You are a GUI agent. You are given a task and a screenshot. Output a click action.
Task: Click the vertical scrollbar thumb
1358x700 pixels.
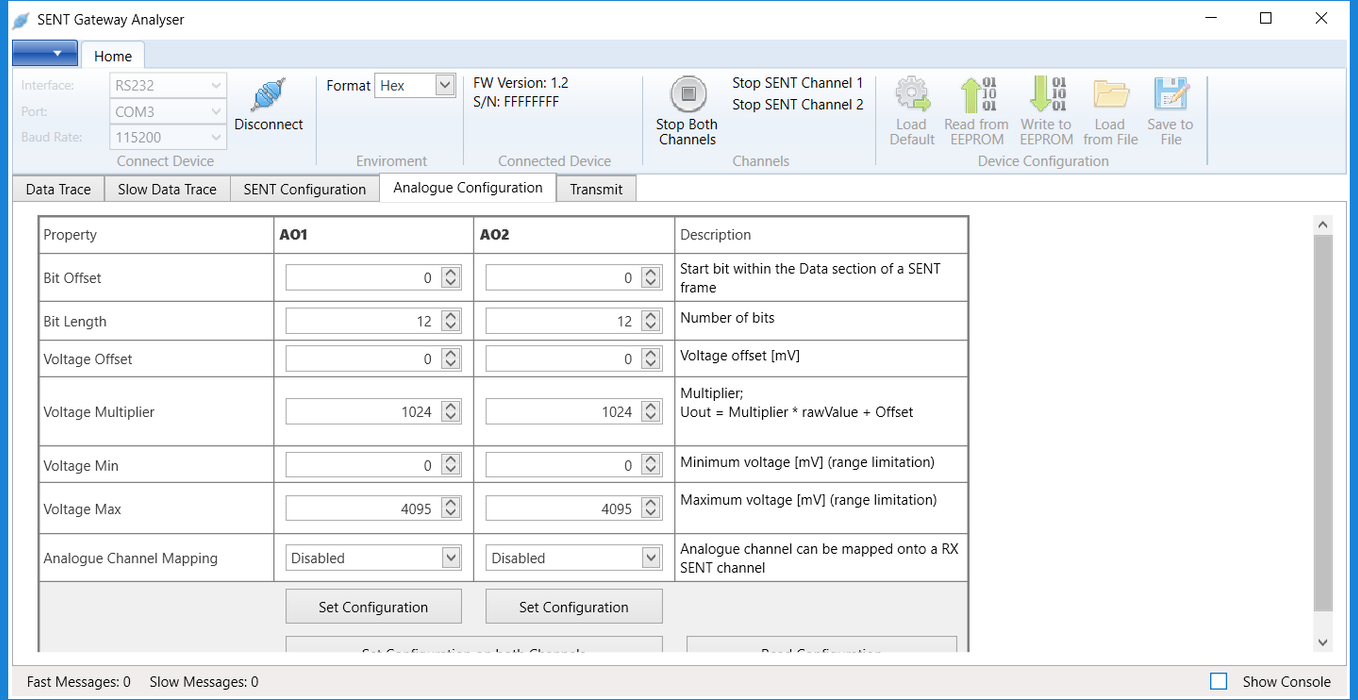pos(1323,424)
